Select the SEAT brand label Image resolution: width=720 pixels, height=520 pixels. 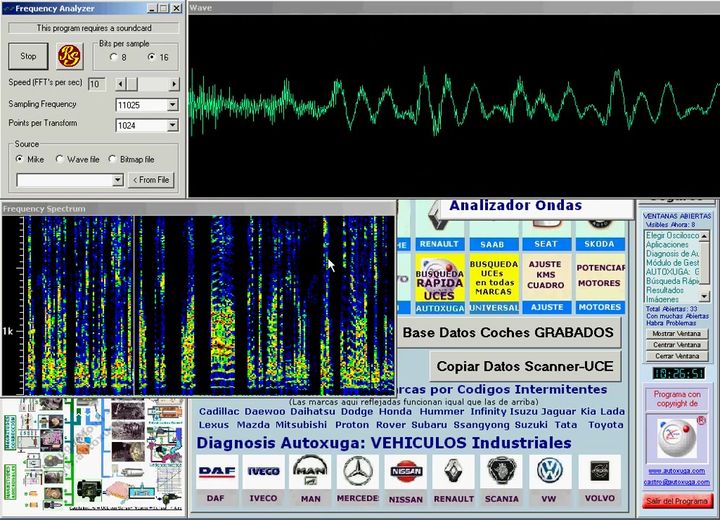coord(546,244)
